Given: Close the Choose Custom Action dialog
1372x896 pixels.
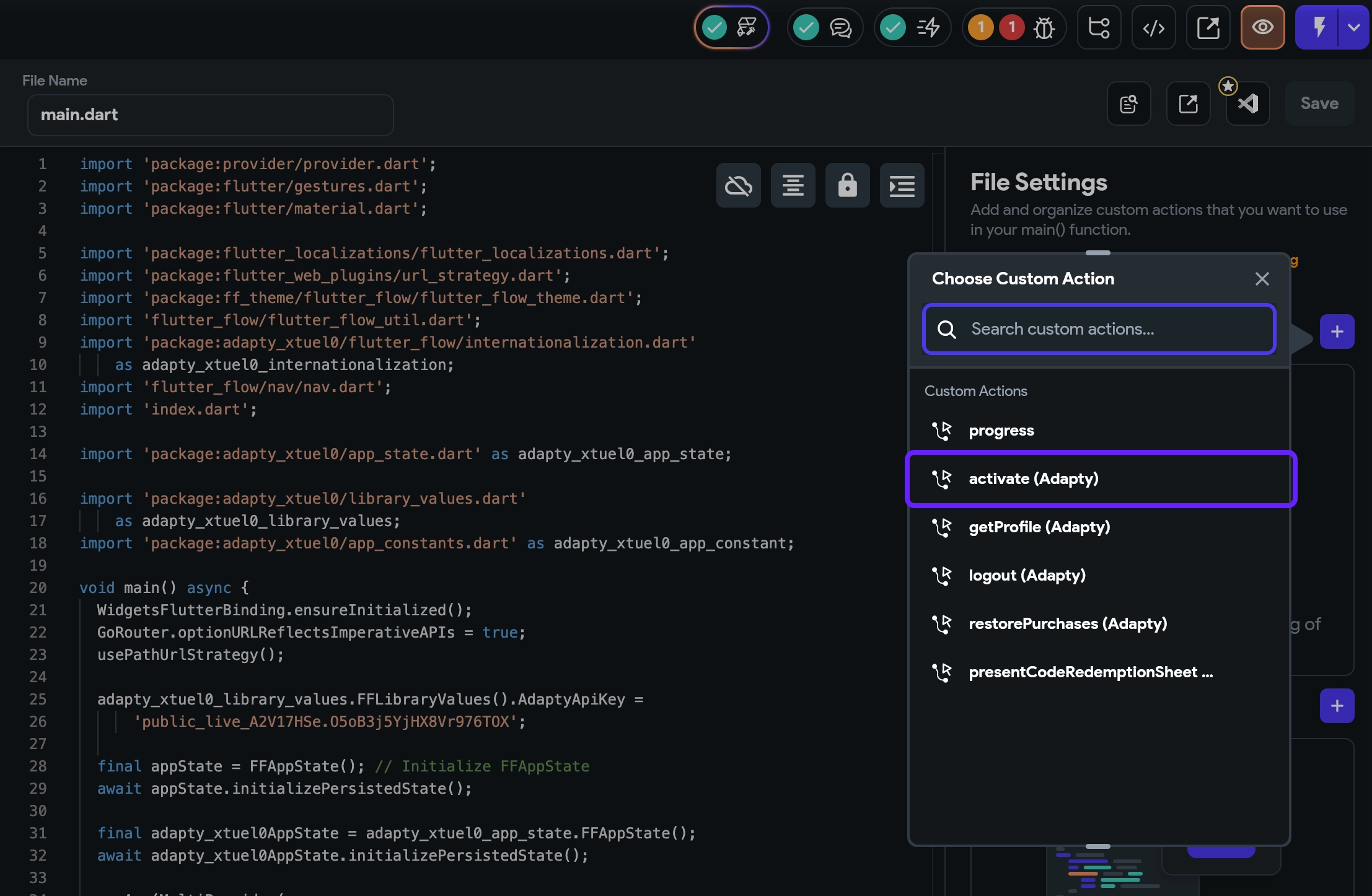Looking at the screenshot, I should click(1262, 279).
